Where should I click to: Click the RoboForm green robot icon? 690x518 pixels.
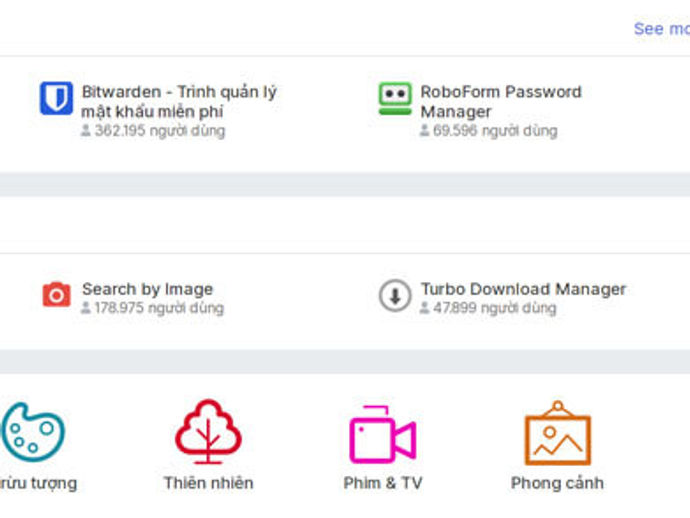395,98
